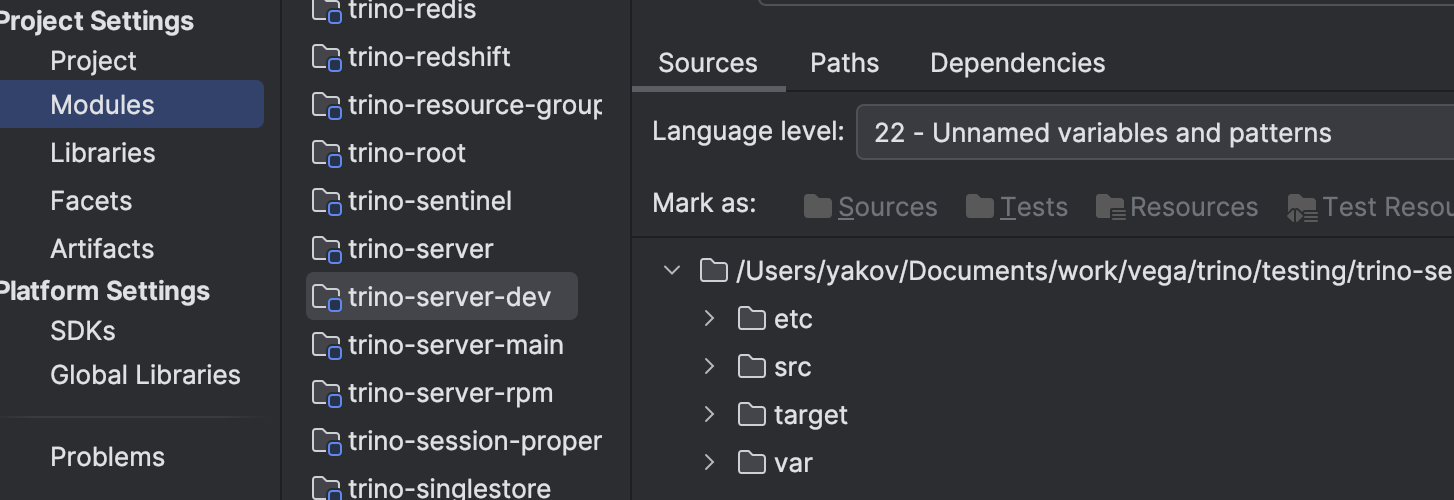Screen dimensions: 1454x500
Task: Open Global Libraries settings
Action: [146, 375]
